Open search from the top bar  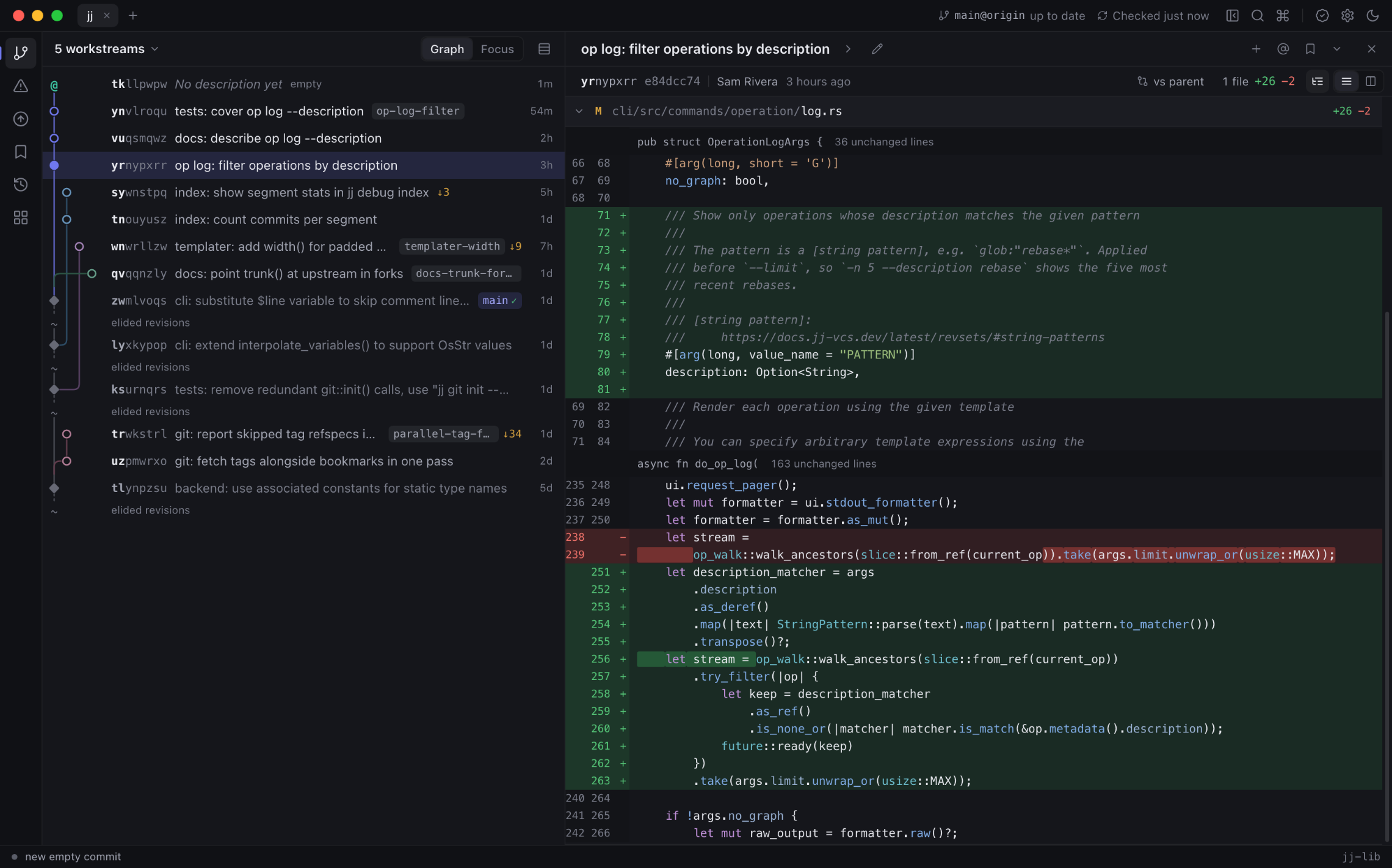(1257, 16)
